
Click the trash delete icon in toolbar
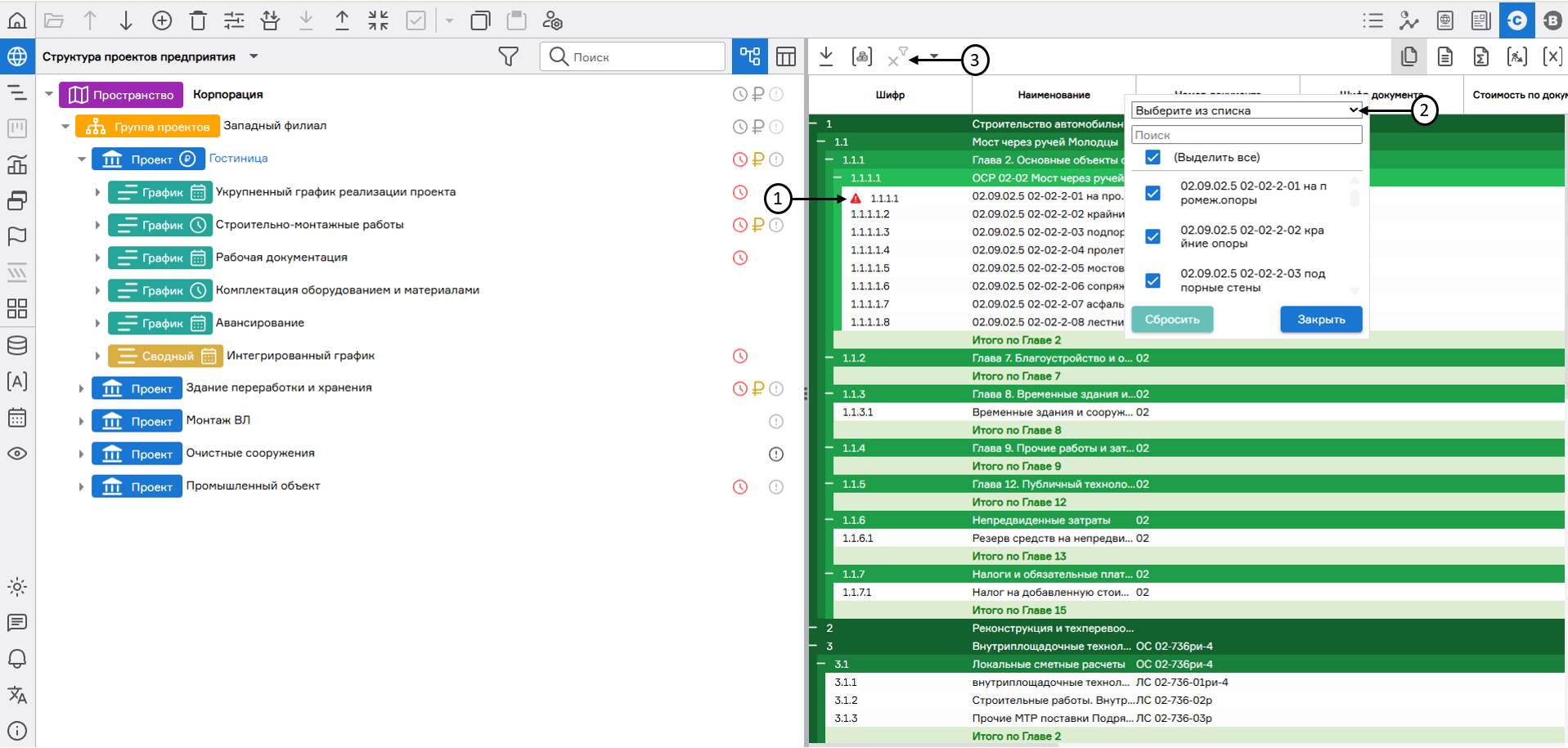coord(198,20)
